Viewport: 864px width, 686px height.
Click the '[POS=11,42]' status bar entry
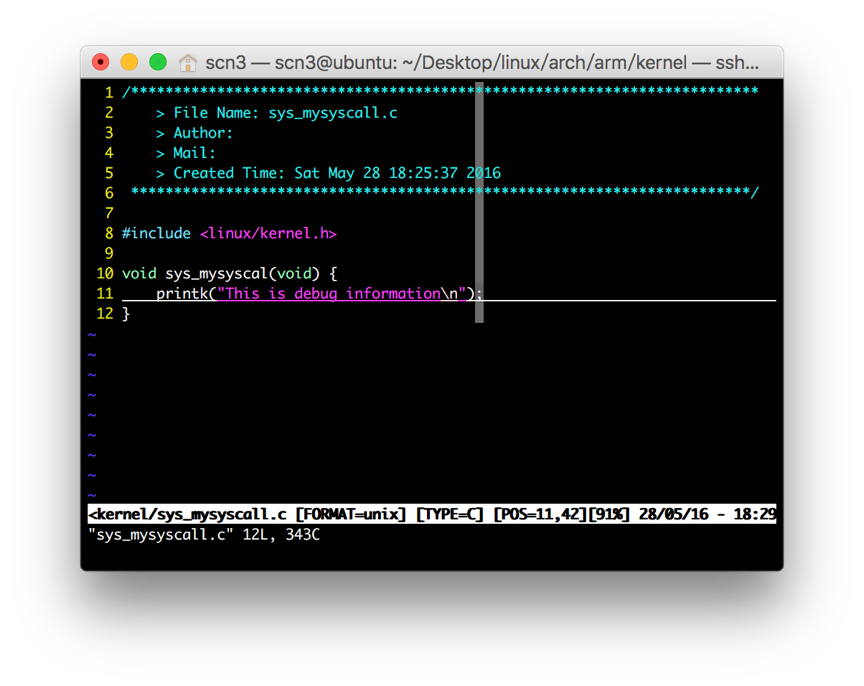541,515
